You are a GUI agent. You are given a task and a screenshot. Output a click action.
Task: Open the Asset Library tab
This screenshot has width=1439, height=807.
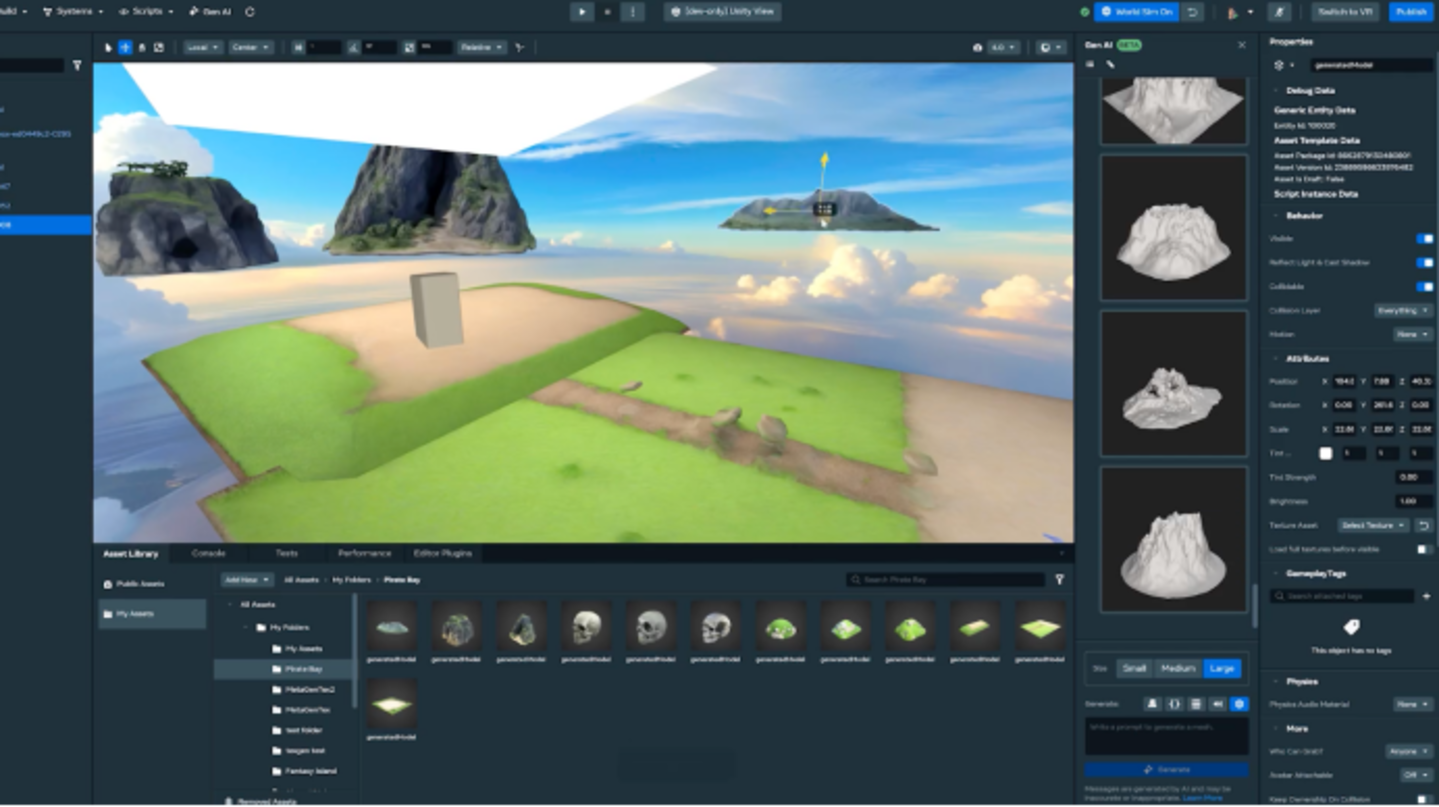131,553
